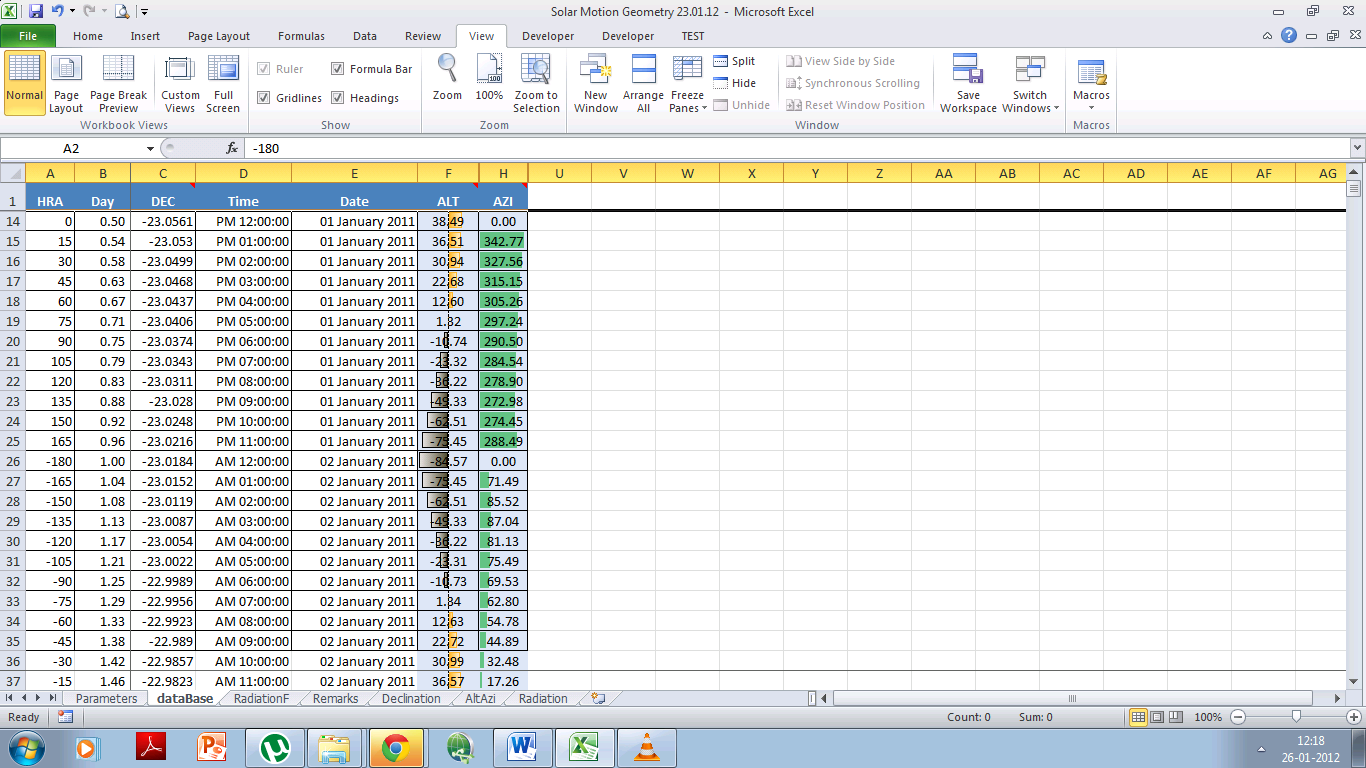Open the Macros dropdown menu
This screenshot has width=1366, height=768.
[1090, 82]
